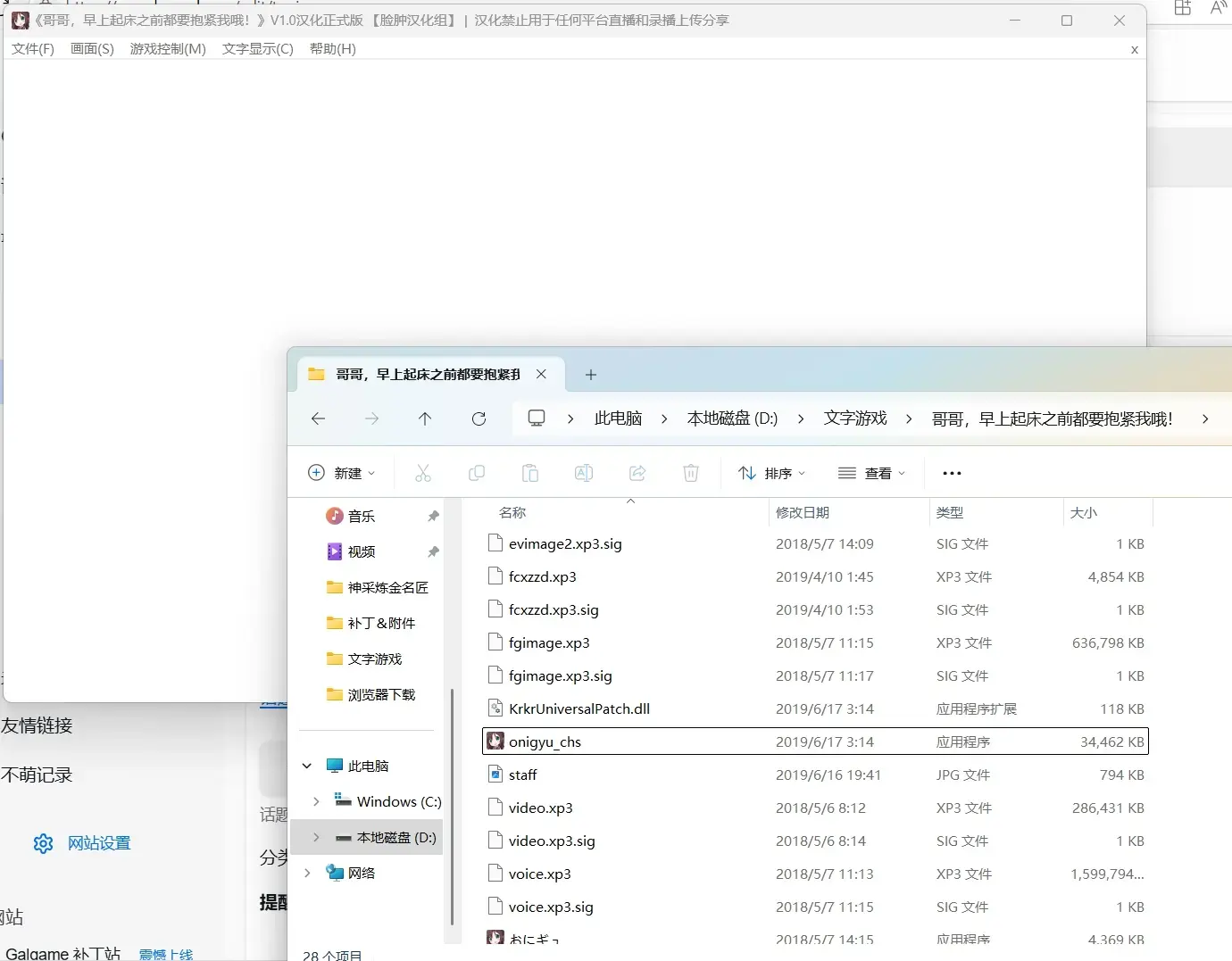Click the 网站设置 gear icon
The height and width of the screenshot is (961, 1232).
43,843
